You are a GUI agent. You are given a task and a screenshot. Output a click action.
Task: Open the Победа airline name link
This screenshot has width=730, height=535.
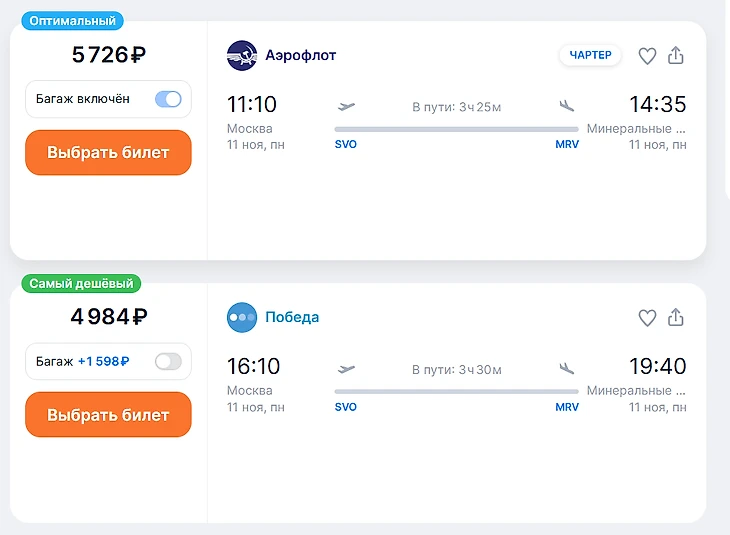292,317
